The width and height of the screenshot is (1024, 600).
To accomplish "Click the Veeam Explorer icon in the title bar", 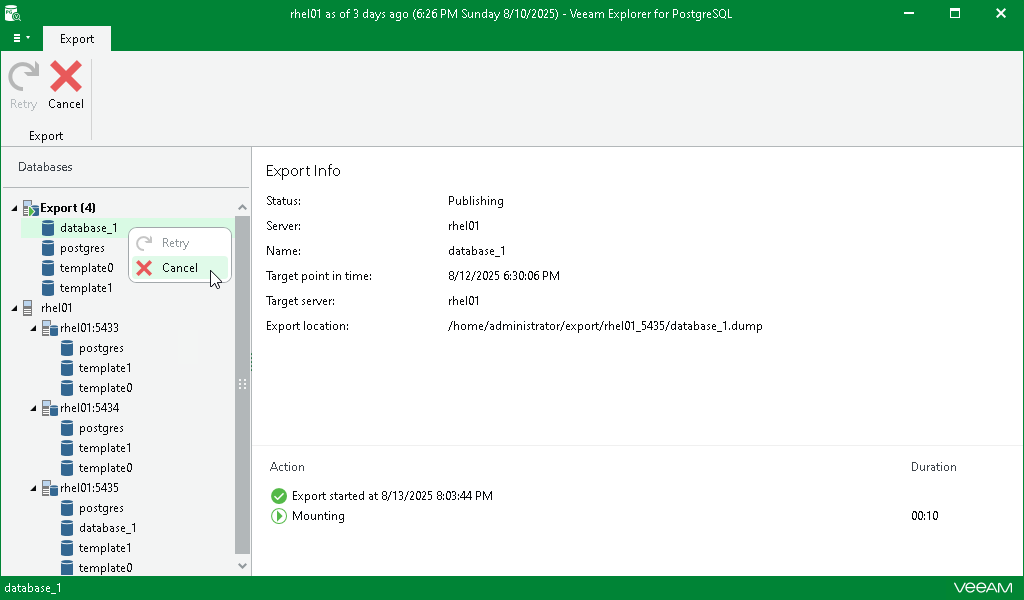I will point(13,13).
